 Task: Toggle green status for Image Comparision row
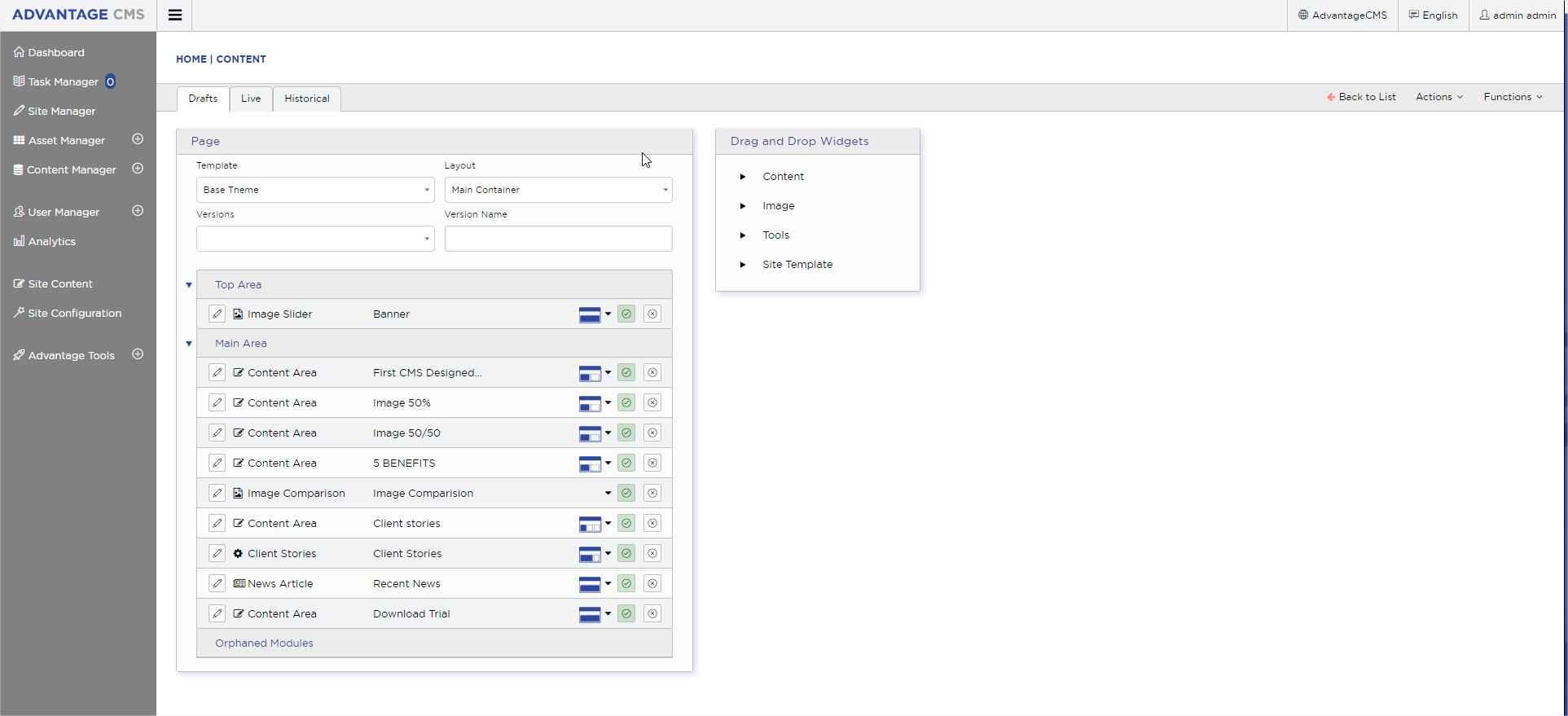coord(626,493)
